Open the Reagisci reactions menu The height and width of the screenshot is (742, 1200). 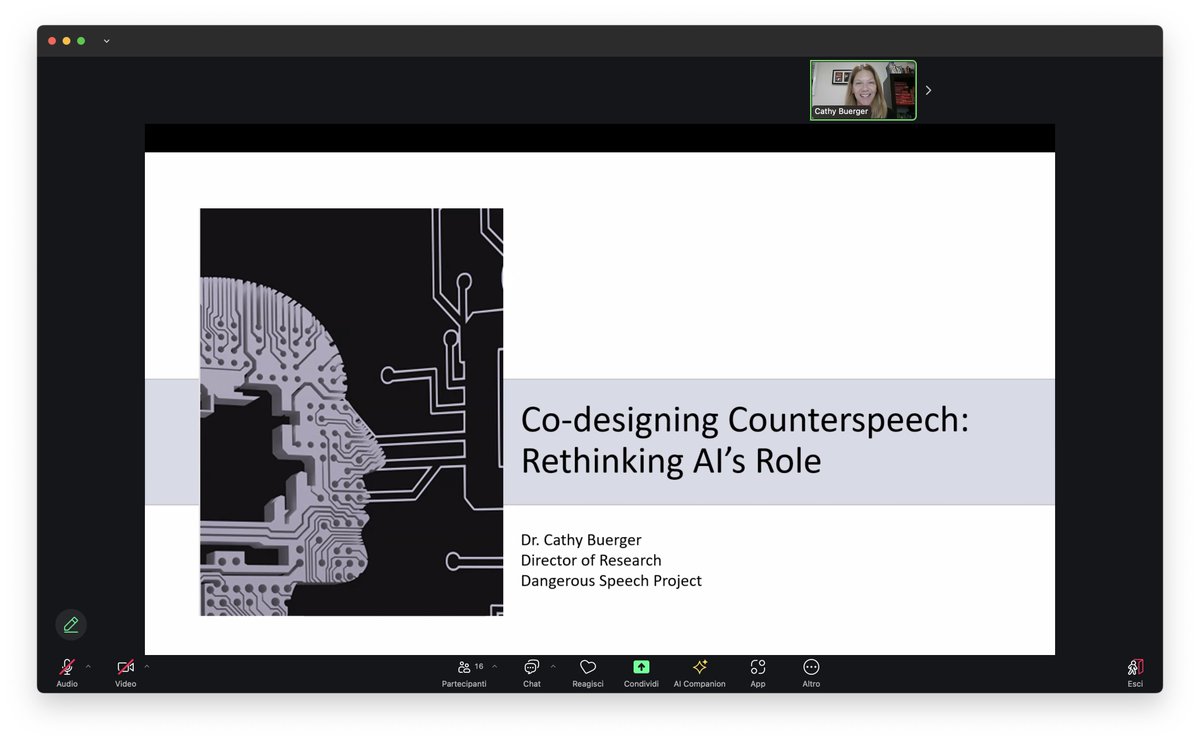[588, 672]
